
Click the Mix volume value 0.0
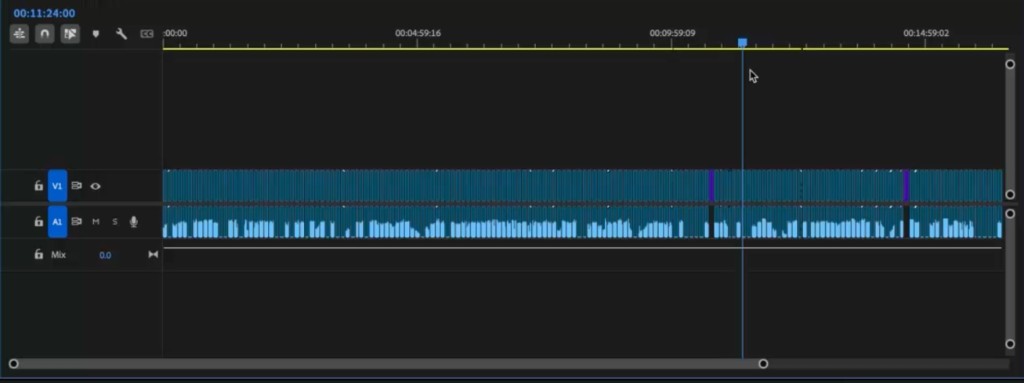pyautogui.click(x=105, y=255)
